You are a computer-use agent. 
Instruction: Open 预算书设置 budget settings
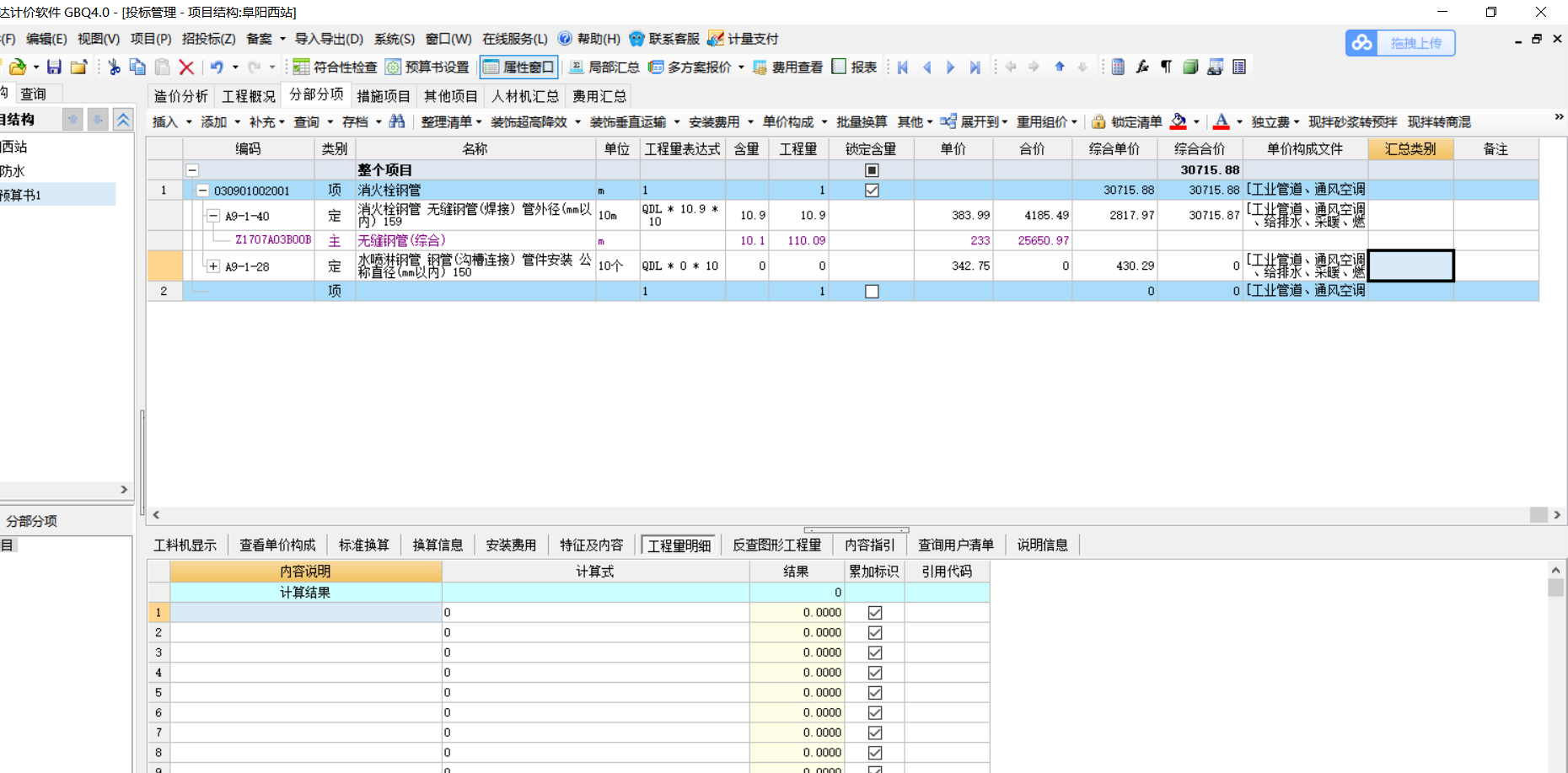click(x=427, y=67)
